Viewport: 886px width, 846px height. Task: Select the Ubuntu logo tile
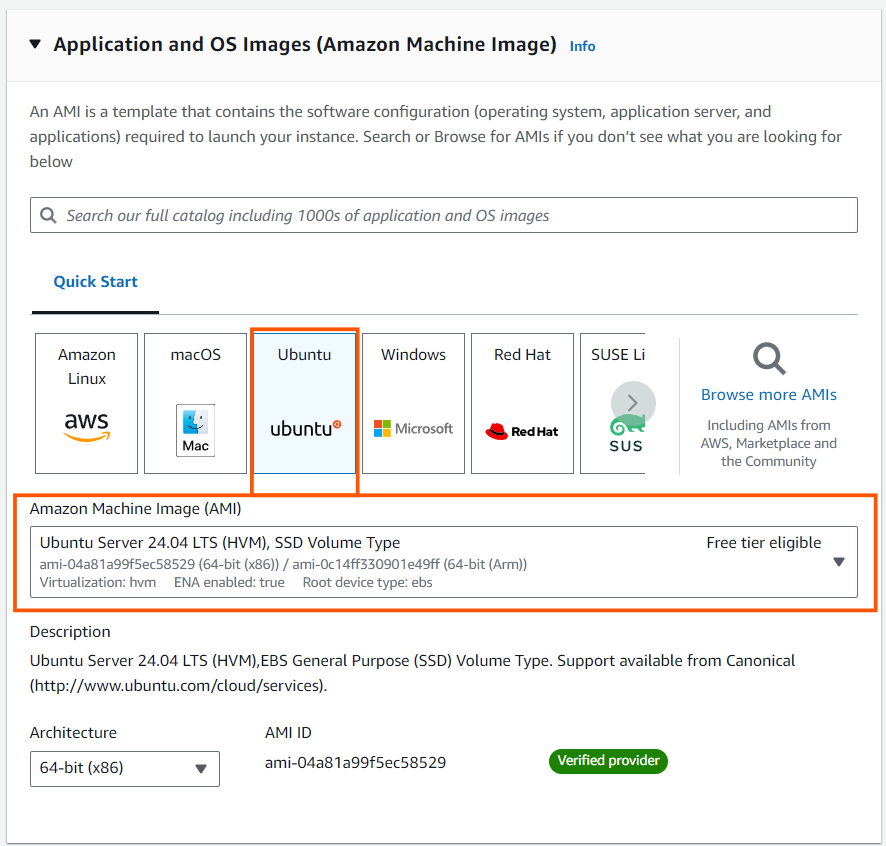click(x=305, y=428)
